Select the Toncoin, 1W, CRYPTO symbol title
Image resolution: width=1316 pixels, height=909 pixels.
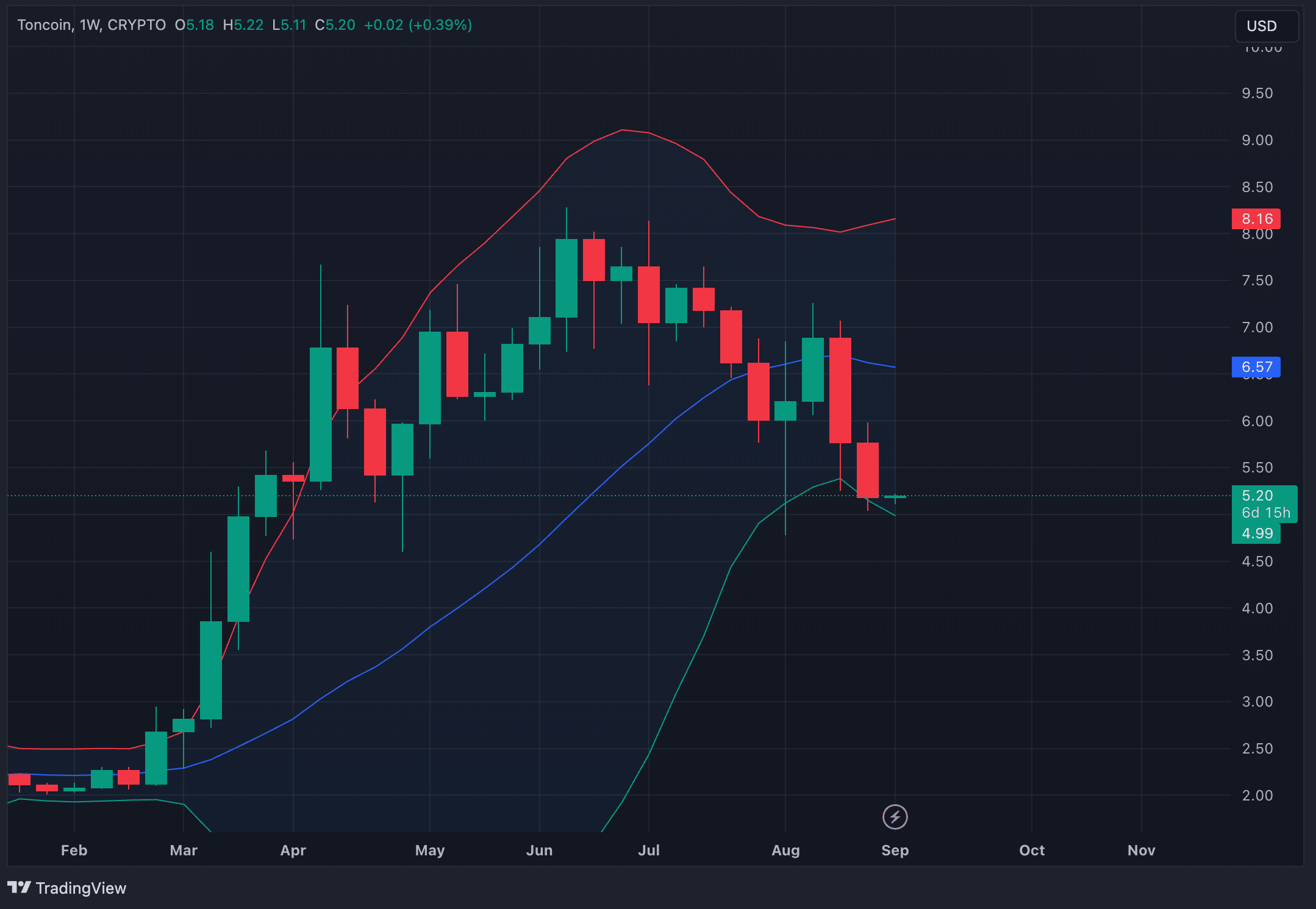tap(91, 25)
